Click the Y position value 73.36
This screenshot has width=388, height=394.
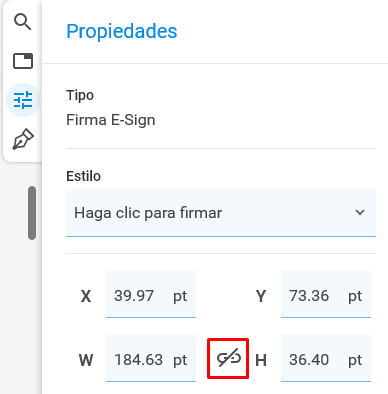click(309, 296)
